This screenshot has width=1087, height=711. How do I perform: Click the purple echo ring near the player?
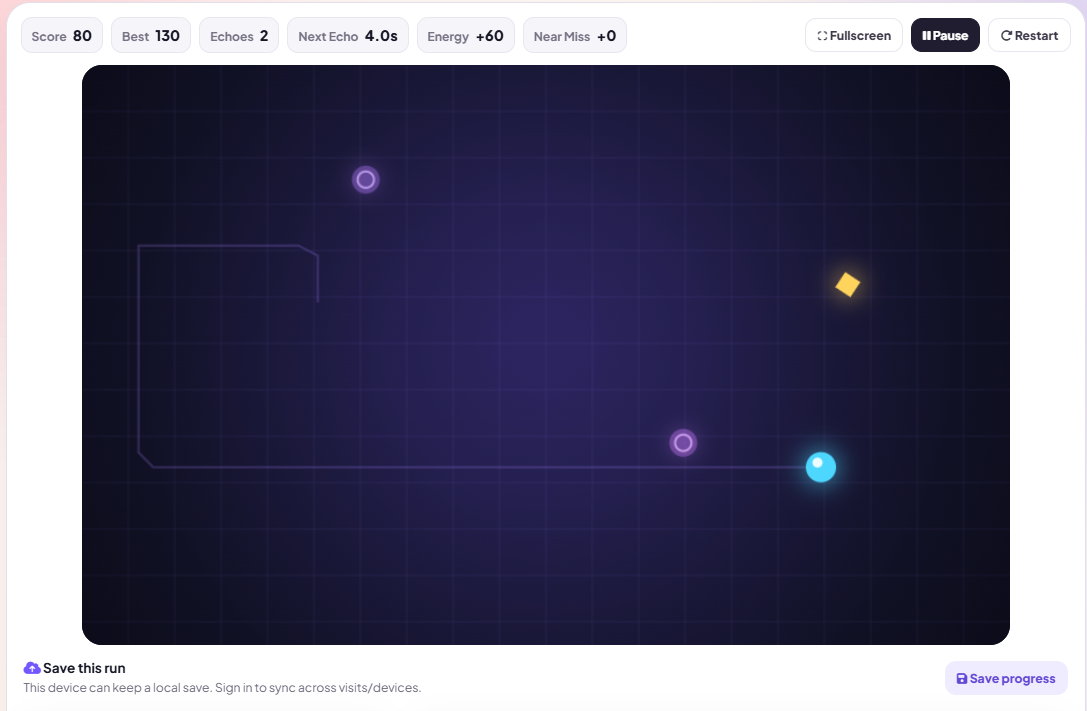tap(683, 443)
